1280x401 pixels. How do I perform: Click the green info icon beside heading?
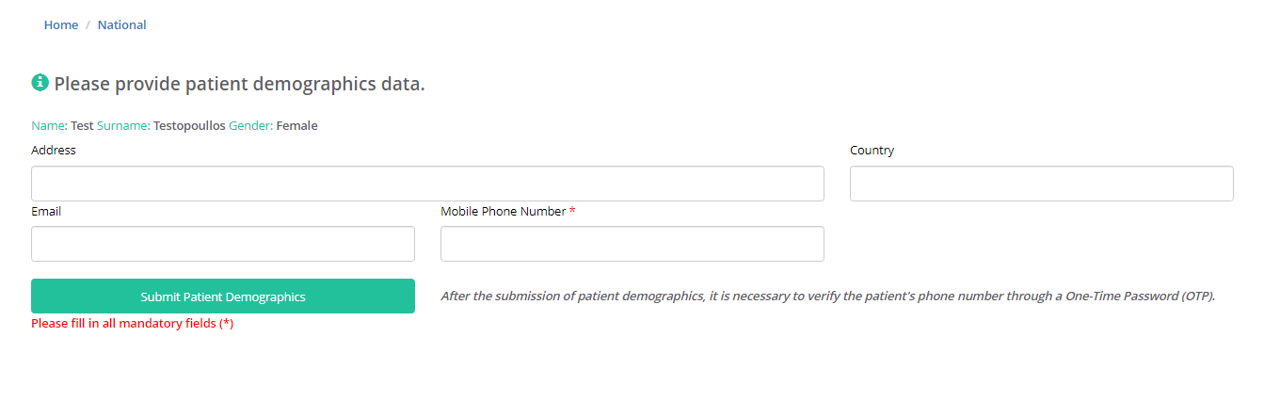click(40, 82)
